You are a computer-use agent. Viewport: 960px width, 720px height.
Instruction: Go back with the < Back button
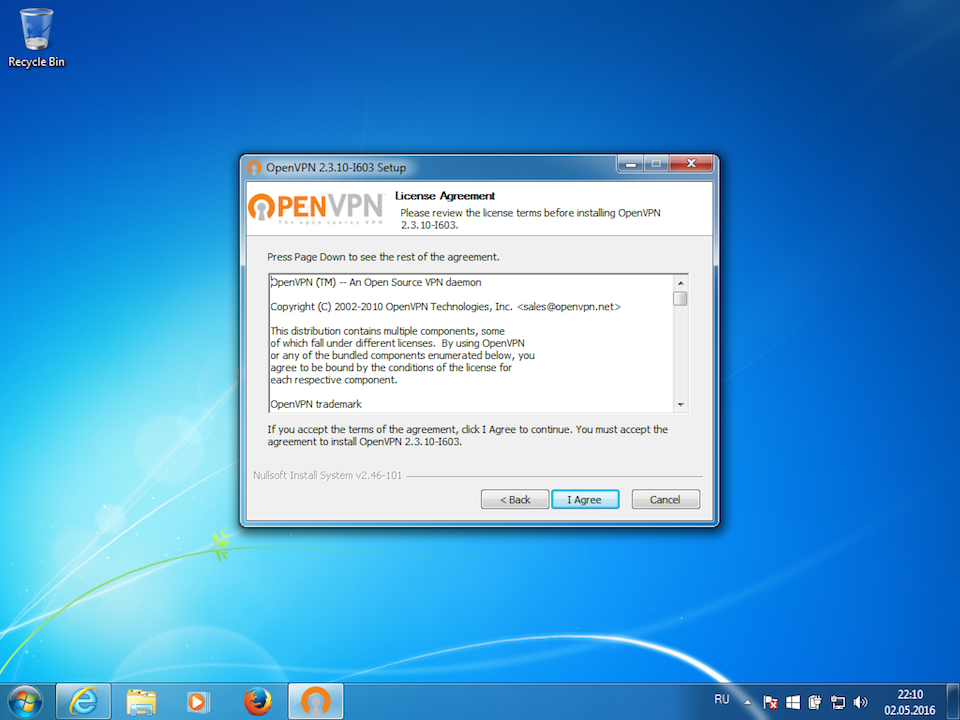pos(514,499)
